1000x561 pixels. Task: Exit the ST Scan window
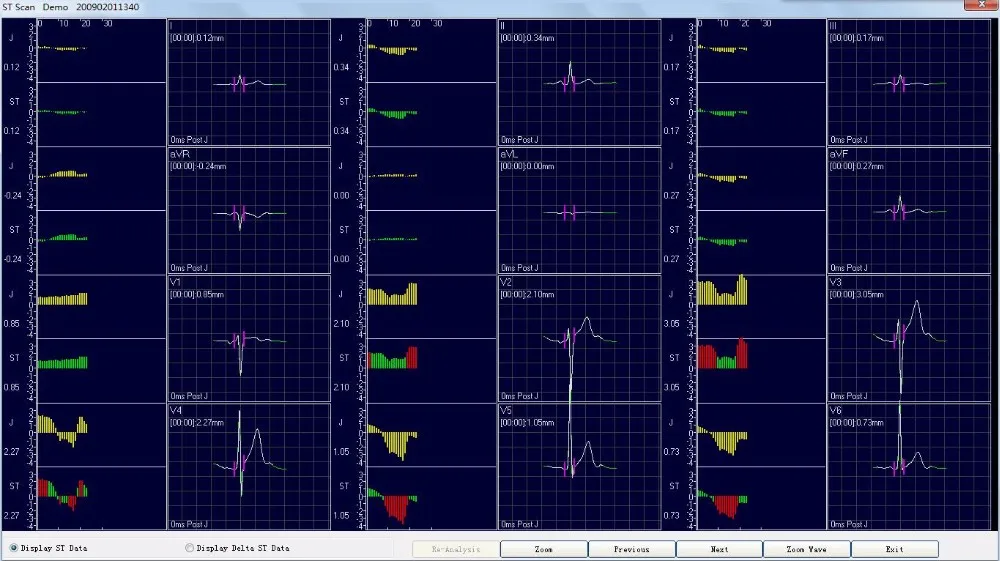tap(894, 549)
